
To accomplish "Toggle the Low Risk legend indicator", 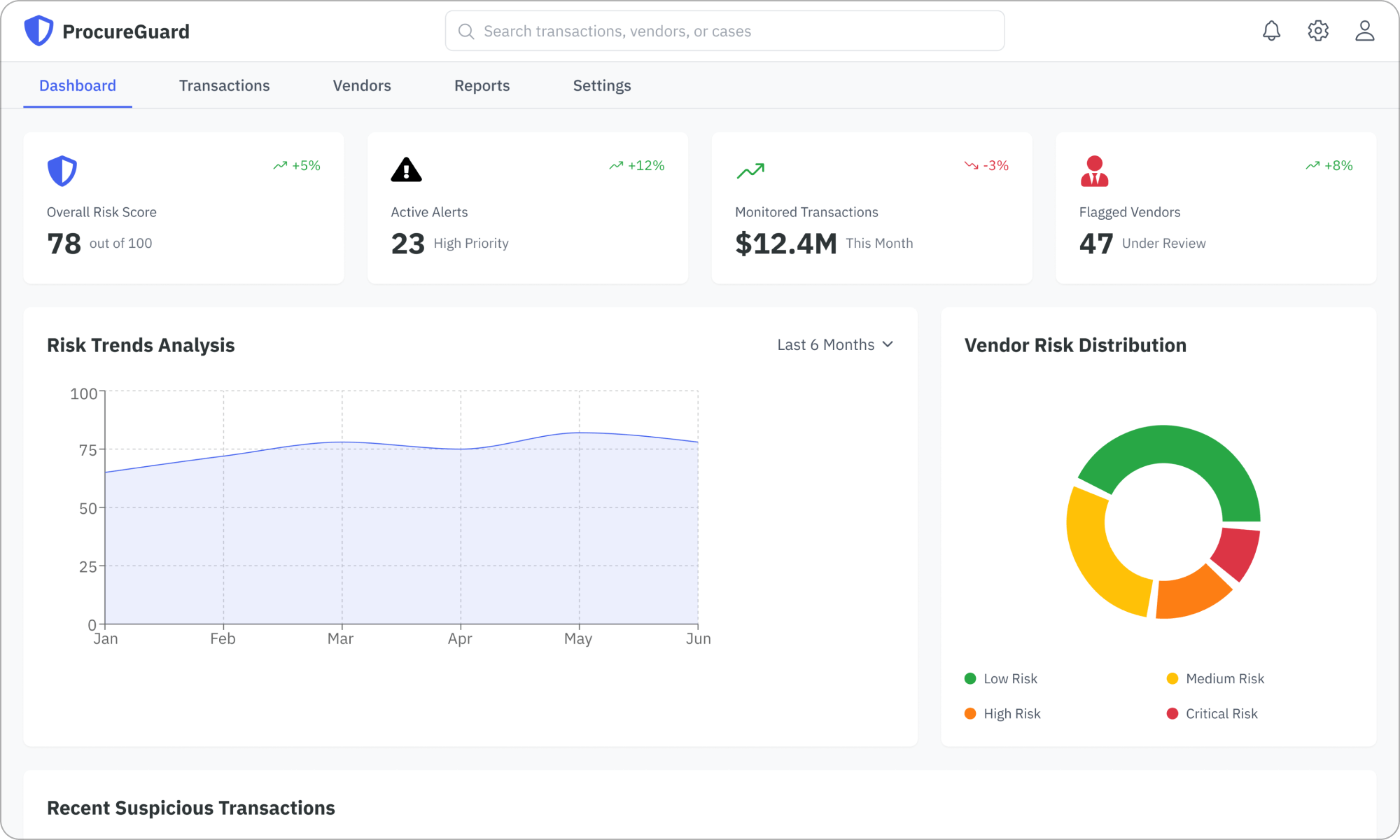I will pos(969,678).
